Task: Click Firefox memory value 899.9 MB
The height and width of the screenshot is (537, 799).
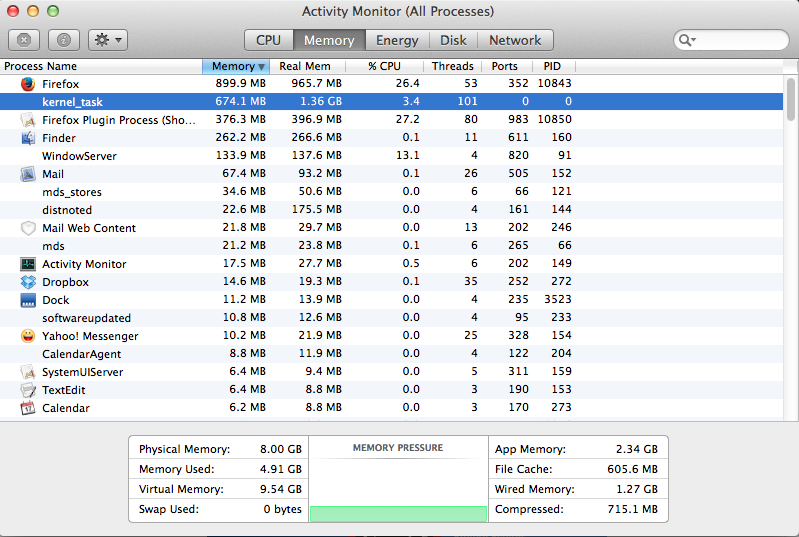Action: (241, 83)
